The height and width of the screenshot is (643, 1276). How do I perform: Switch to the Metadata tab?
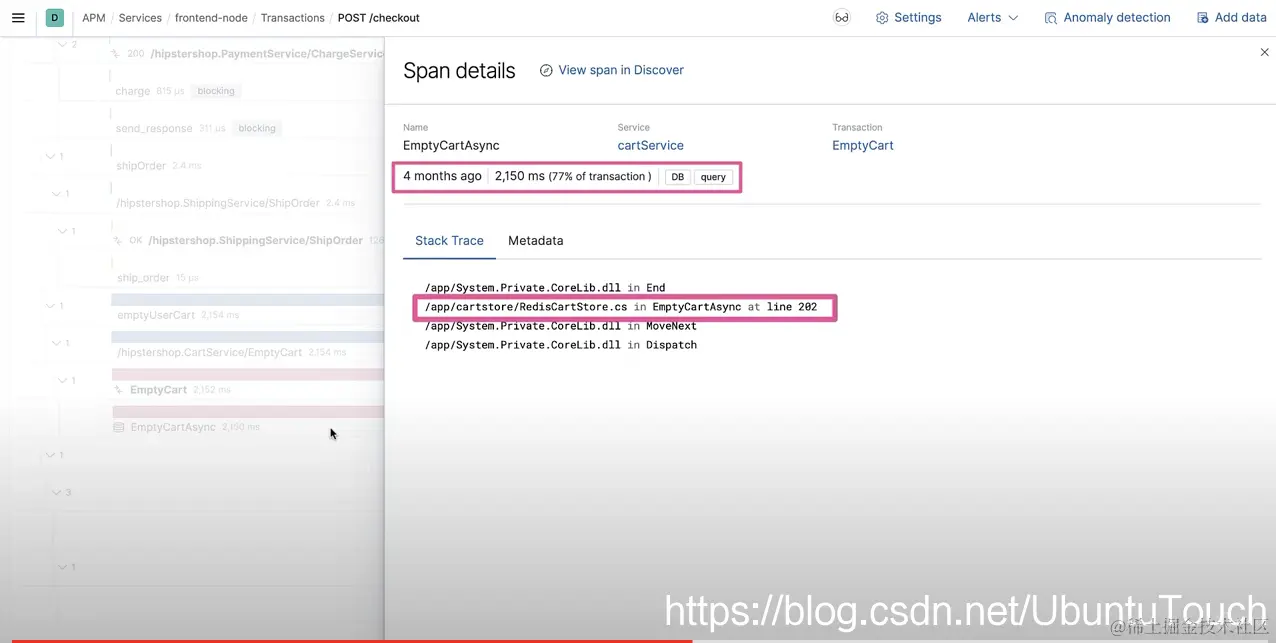(535, 241)
